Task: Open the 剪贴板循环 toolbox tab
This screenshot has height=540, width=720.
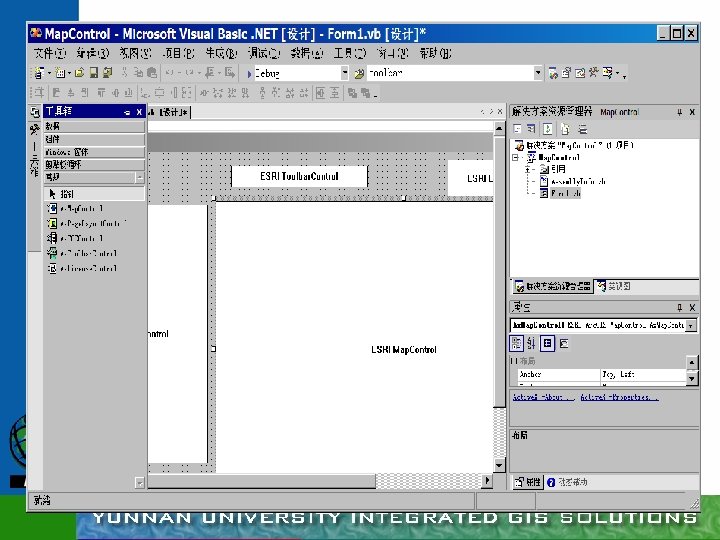Action: 94,164
